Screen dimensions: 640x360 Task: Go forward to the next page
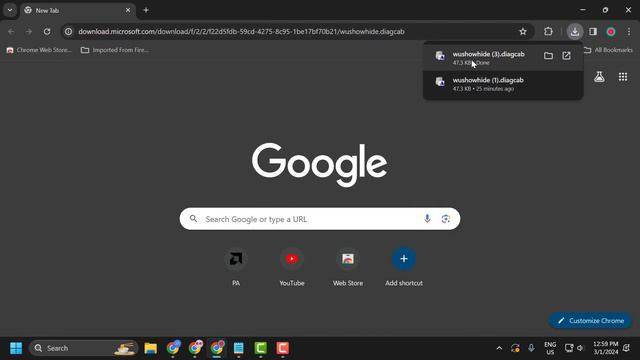pyautogui.click(x=29, y=31)
